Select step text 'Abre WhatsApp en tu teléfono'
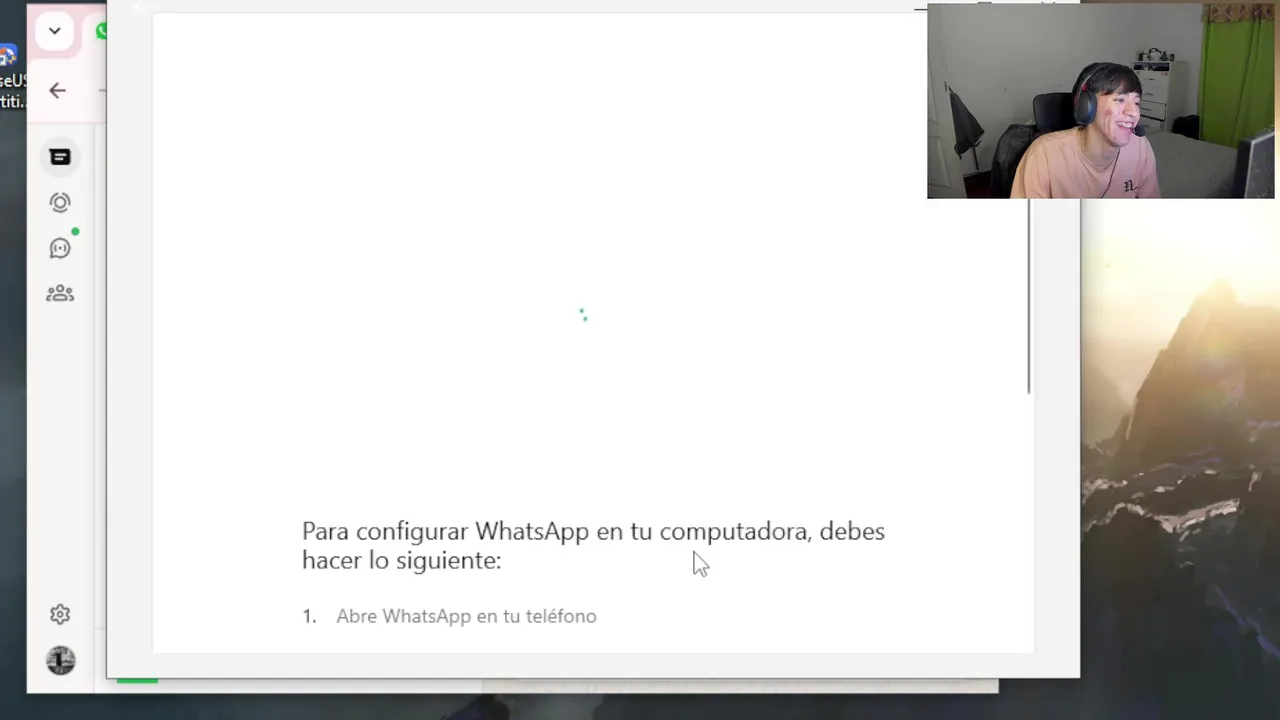Screen dimensions: 1280x720 click(x=466, y=616)
